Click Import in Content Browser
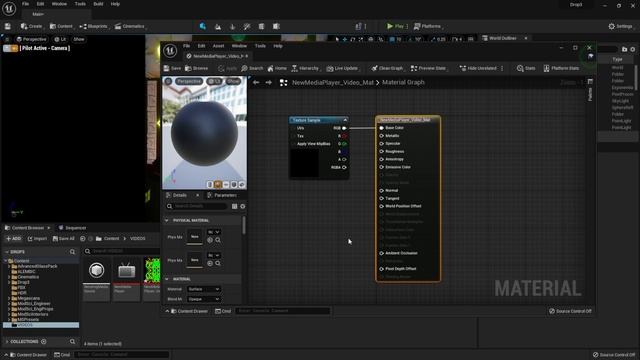640x360 pixels. 37,239
